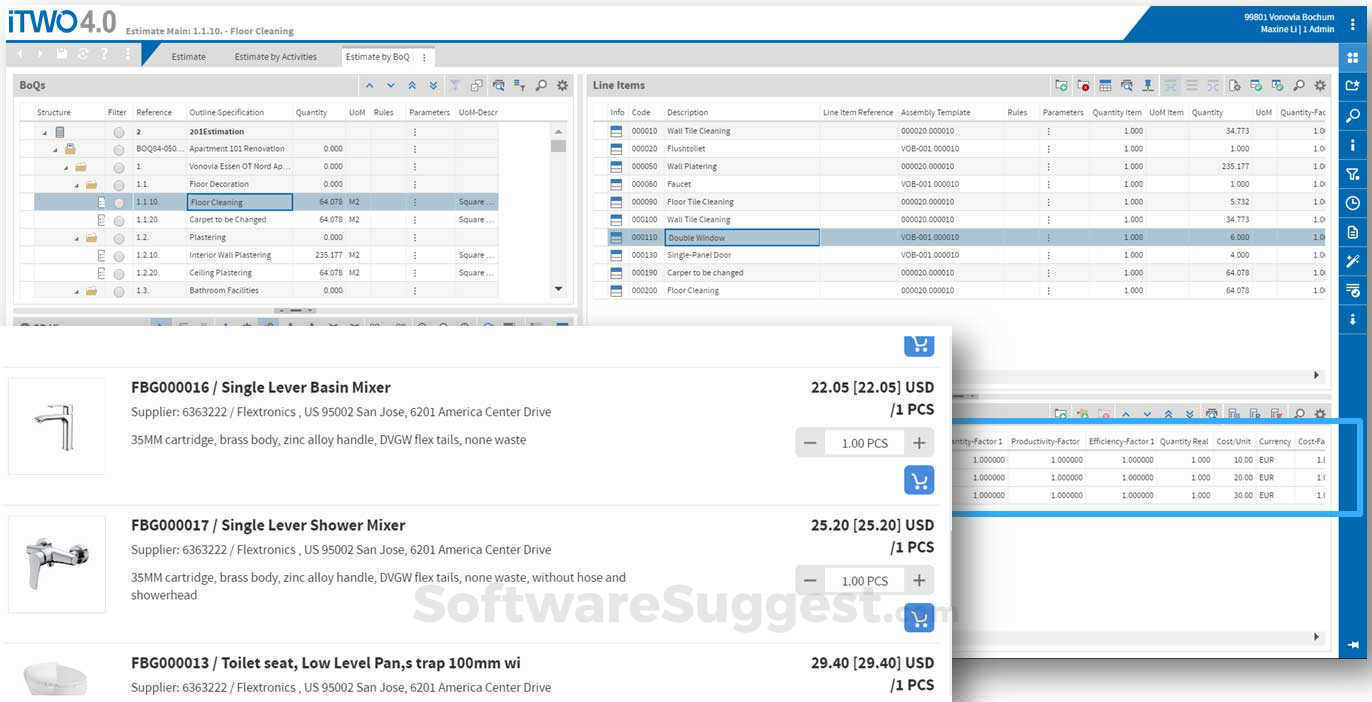This screenshot has width=1372, height=702.
Task: Open the search magnifier in the BoQs toolbar
Action: tap(540, 86)
